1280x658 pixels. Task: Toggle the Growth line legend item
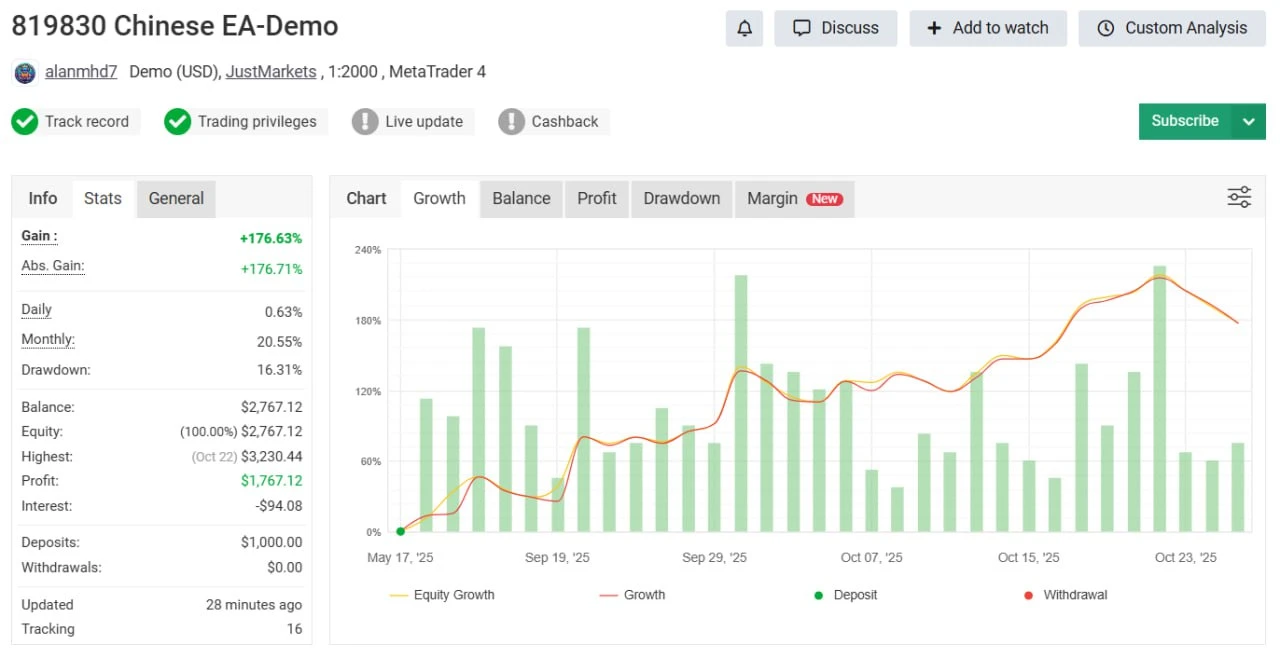[632, 595]
